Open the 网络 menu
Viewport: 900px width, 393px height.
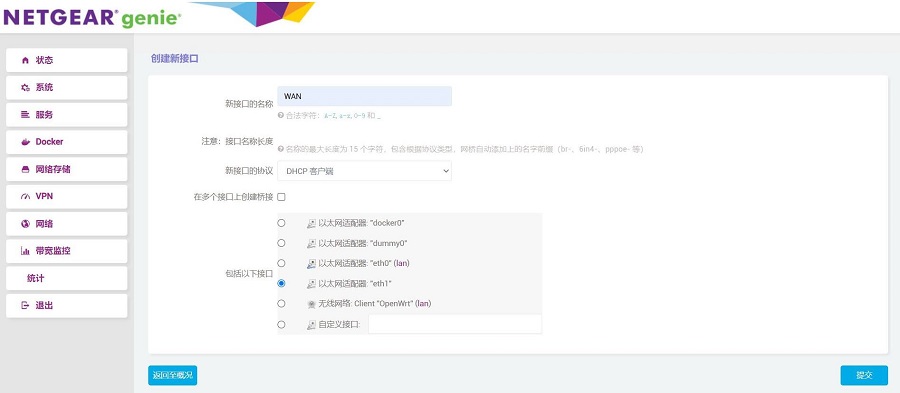pos(67,224)
